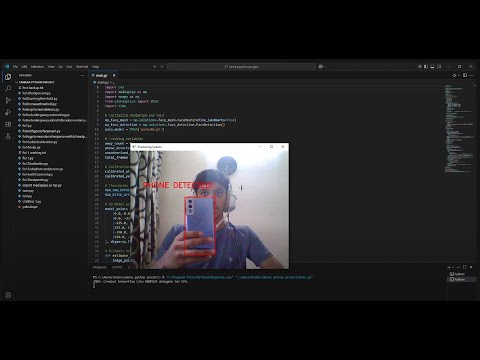Click the main.py path link in terminal
480x360 pixels.
pyautogui.click(x=274, y=277)
